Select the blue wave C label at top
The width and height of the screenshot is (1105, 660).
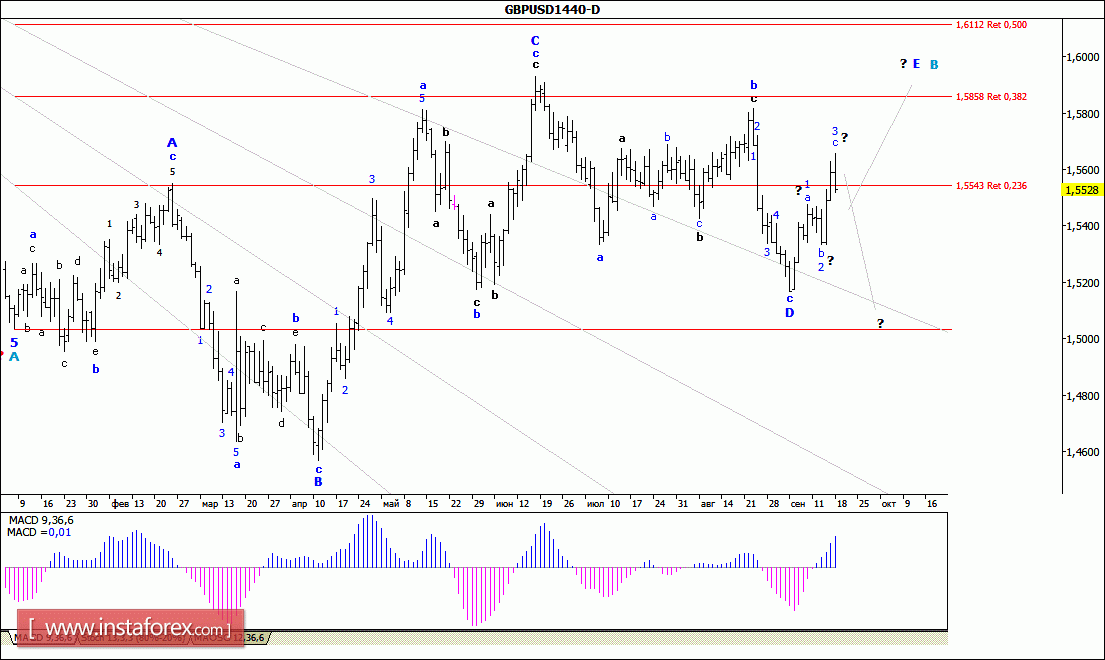[x=535, y=41]
